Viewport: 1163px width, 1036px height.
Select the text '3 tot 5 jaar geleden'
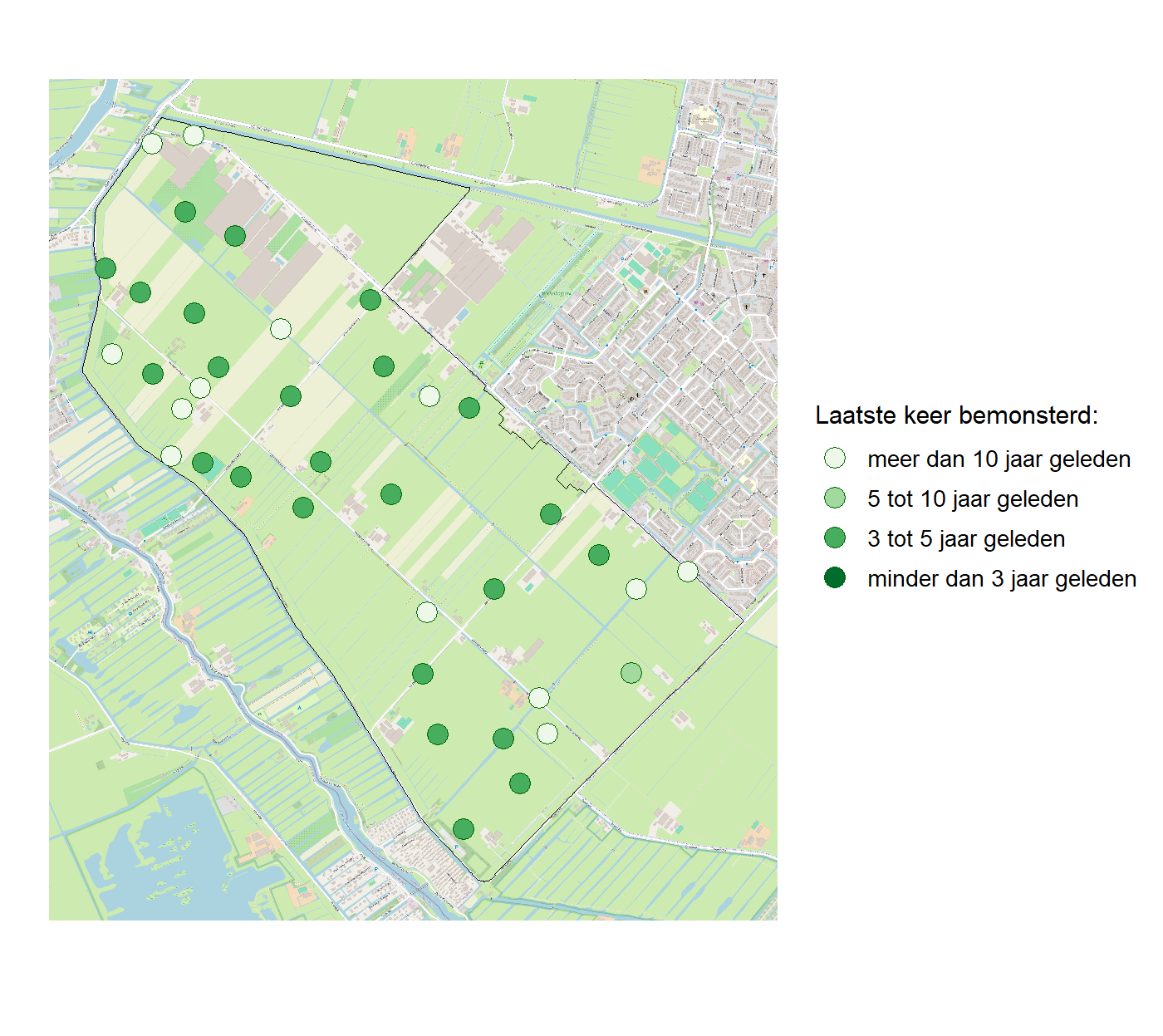coord(966,538)
